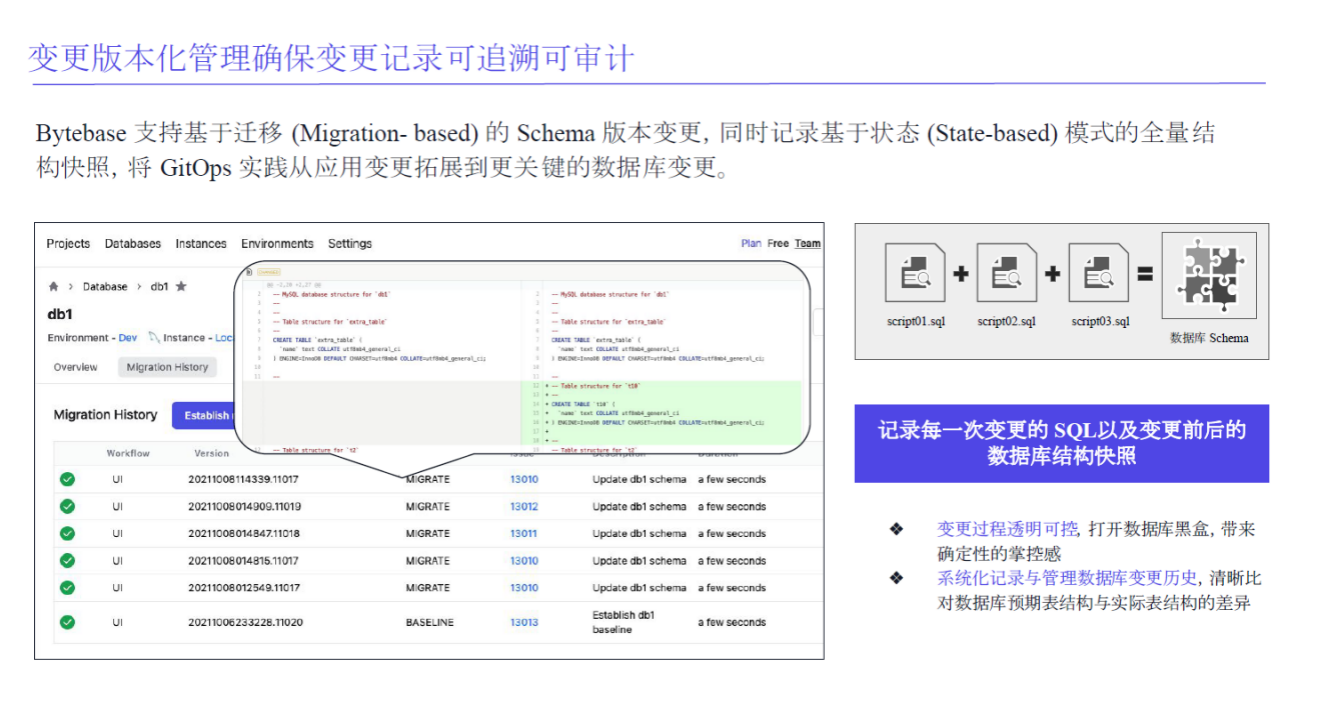1326x706 pixels.
Task: Click version text 20211008114339.11017
Action: click(244, 479)
